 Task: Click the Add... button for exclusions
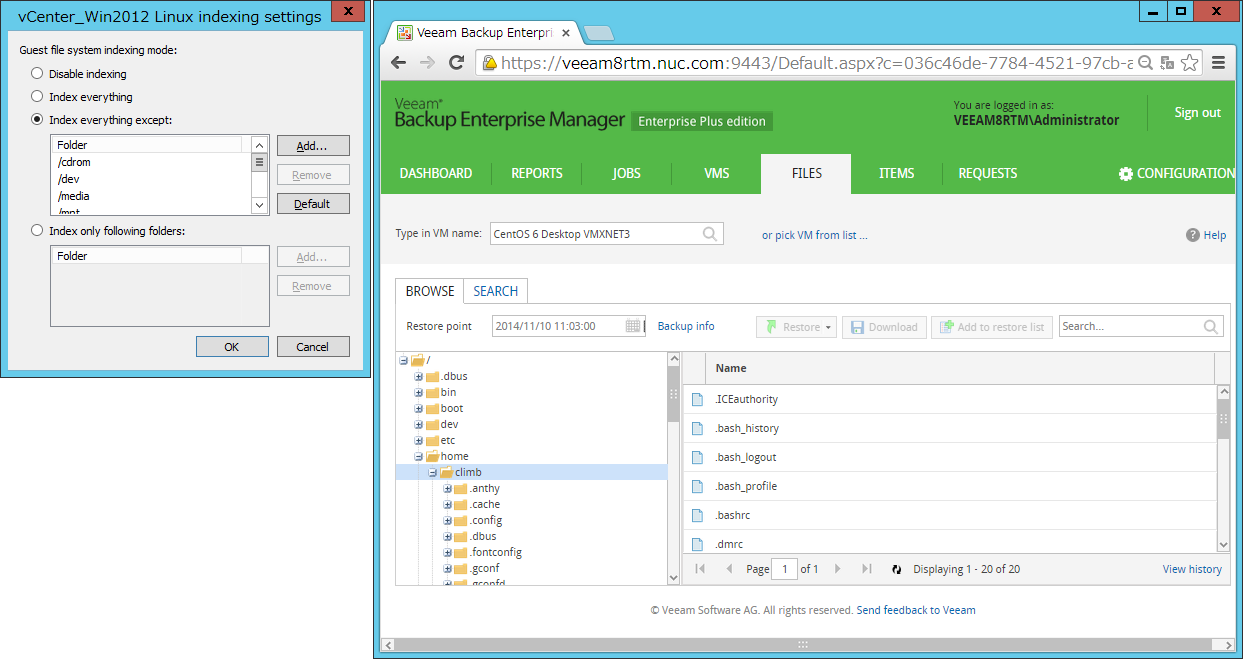pyautogui.click(x=313, y=146)
